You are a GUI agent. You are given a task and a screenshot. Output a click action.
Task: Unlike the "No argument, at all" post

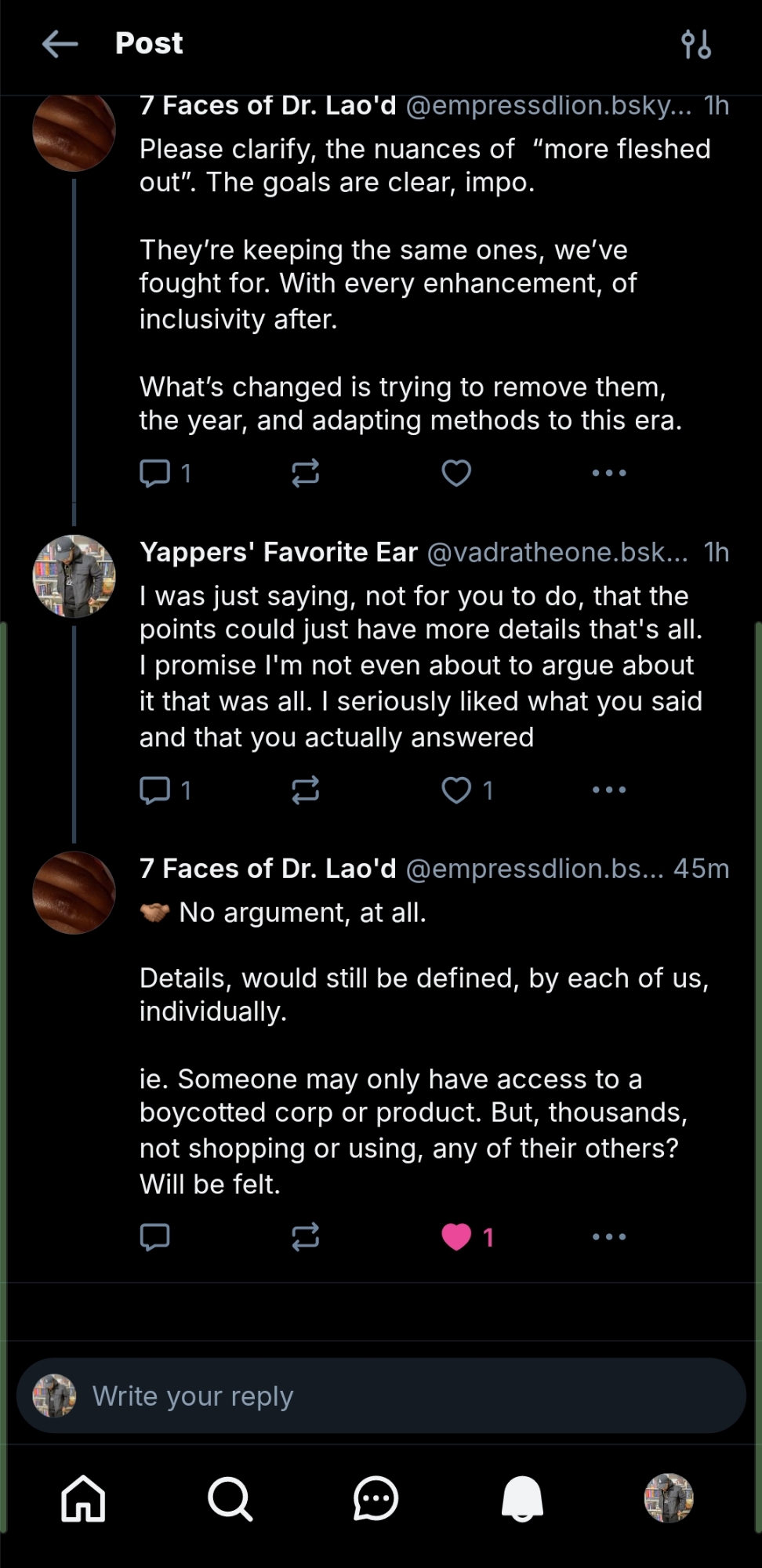(456, 1236)
